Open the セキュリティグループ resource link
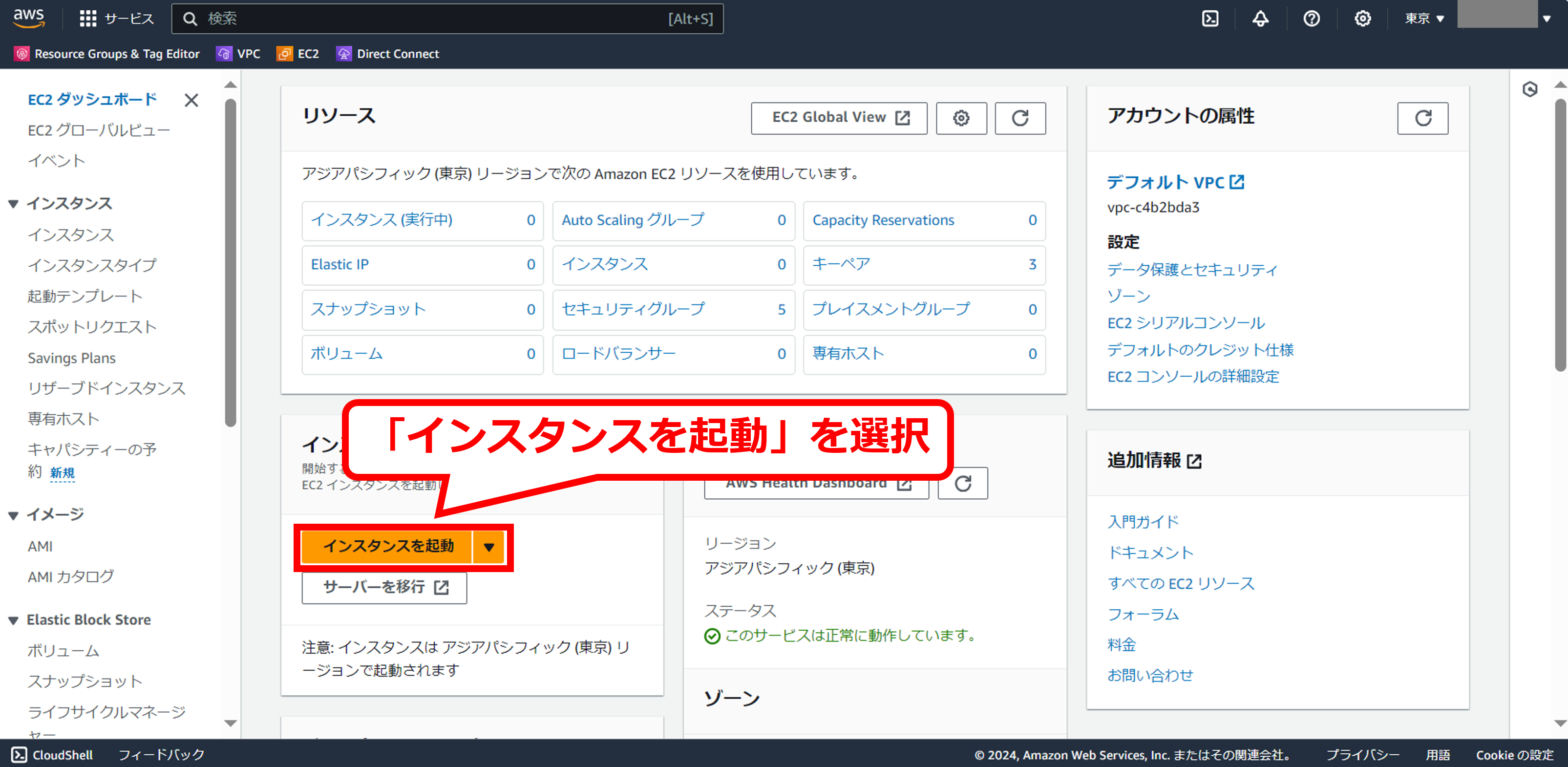The width and height of the screenshot is (1568, 767). point(633,309)
